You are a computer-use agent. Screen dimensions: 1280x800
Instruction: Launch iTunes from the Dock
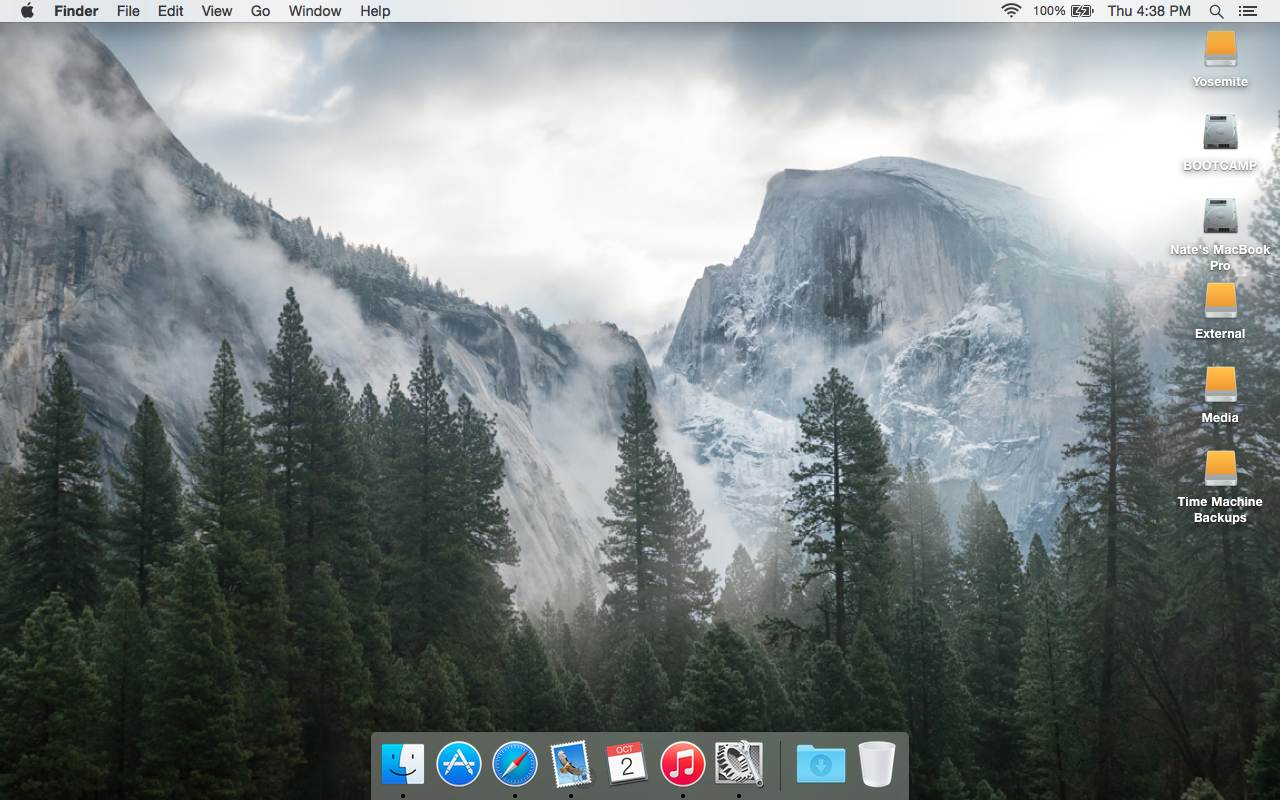click(x=683, y=765)
